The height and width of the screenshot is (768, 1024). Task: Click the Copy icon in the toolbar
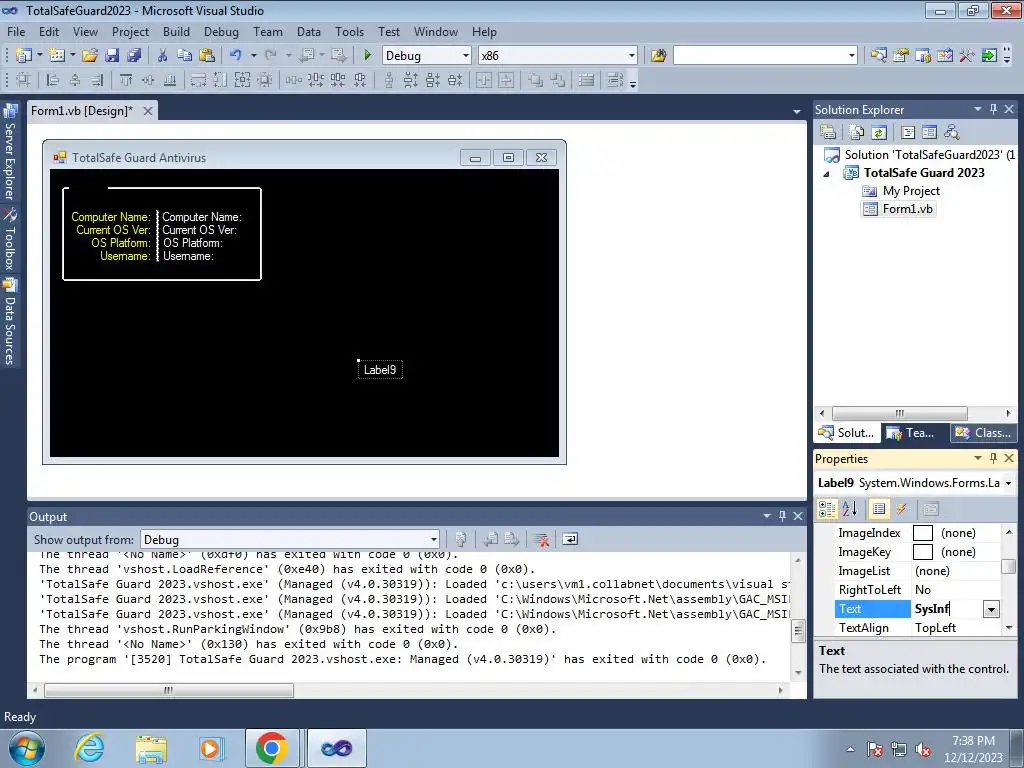tap(185, 56)
